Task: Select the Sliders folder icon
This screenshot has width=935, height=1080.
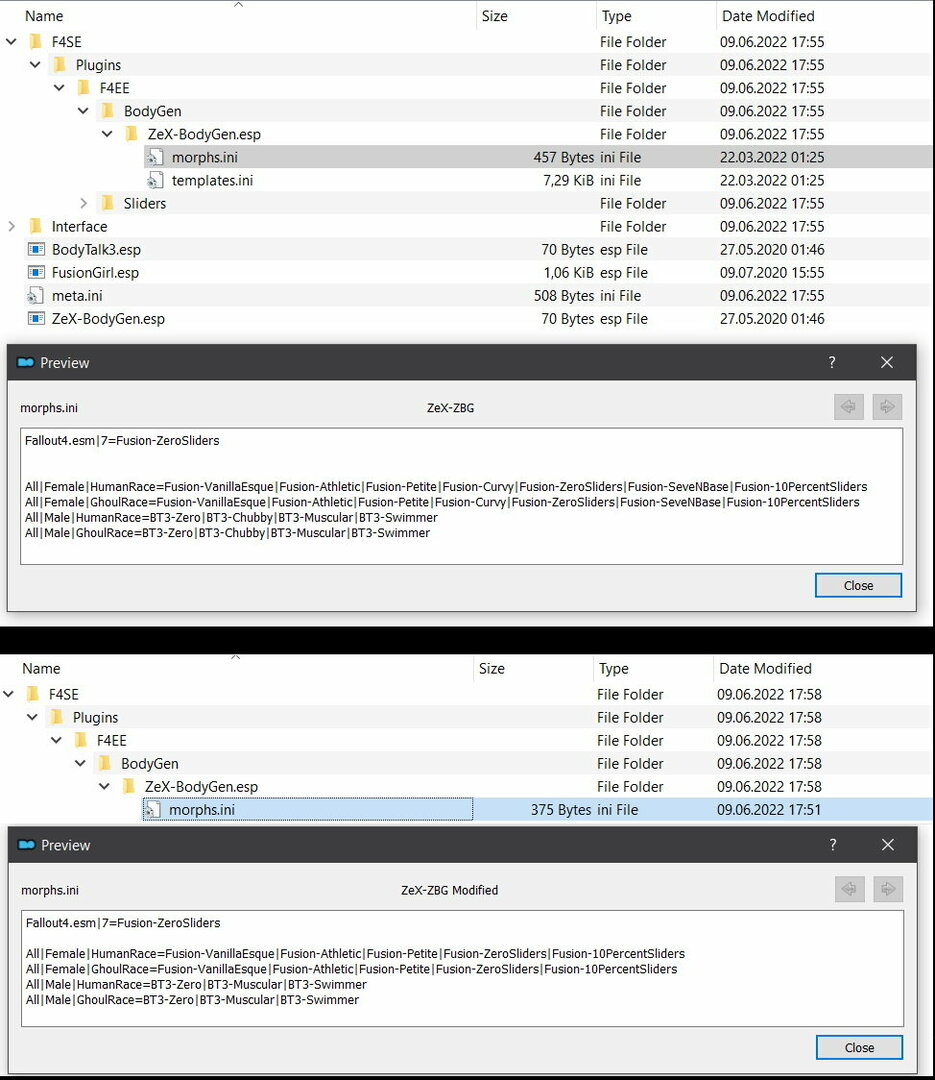Action: (x=107, y=203)
